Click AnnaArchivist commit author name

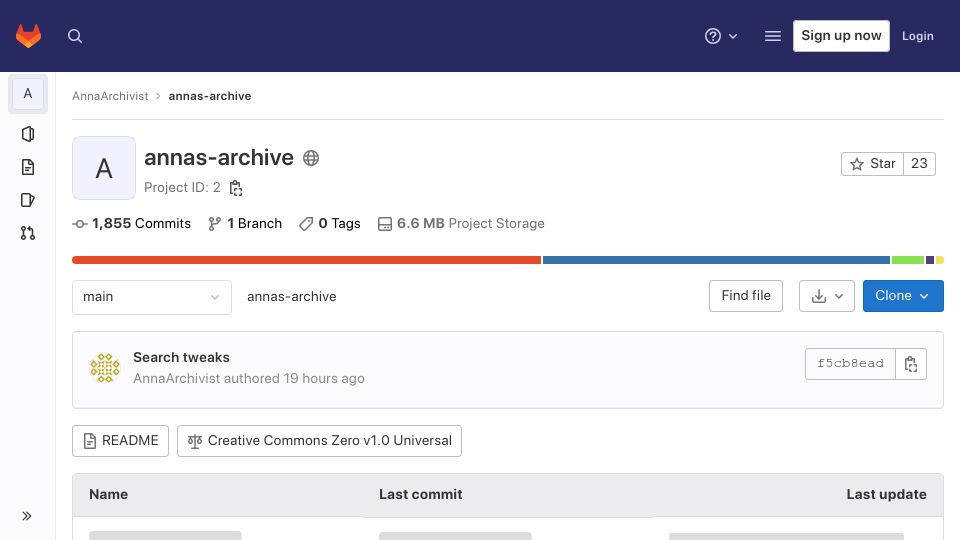pos(176,378)
